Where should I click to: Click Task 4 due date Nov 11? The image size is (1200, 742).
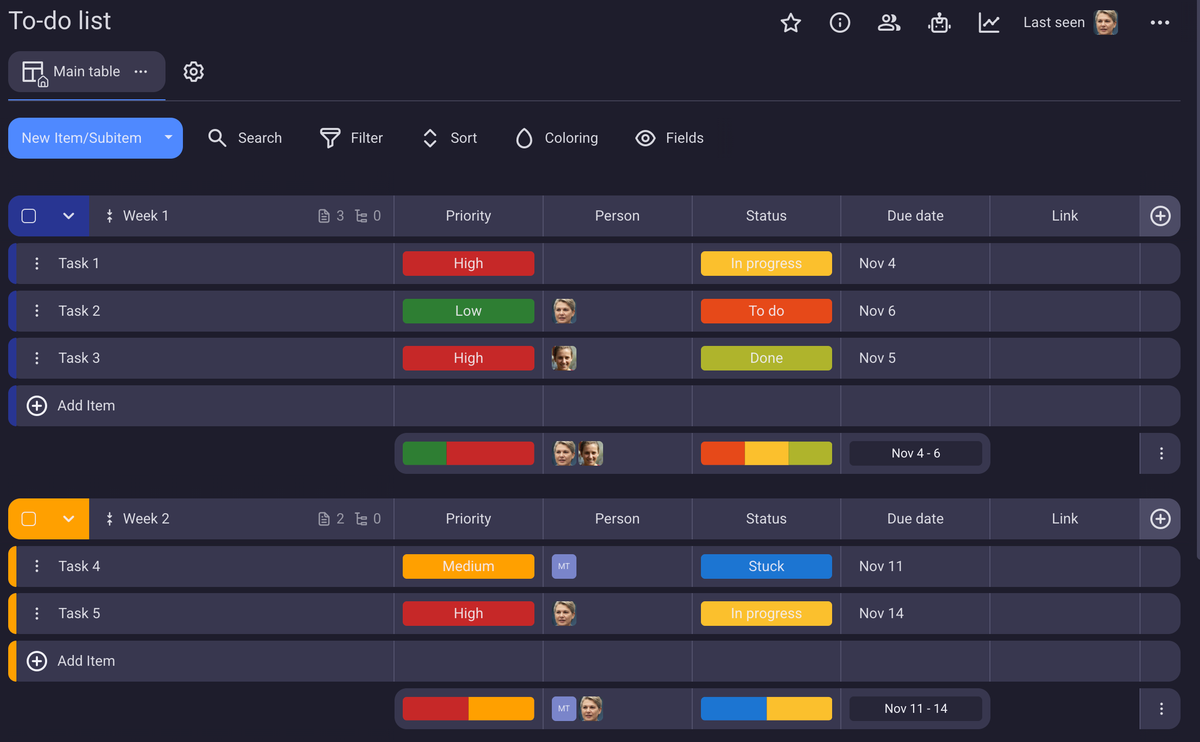tap(881, 566)
